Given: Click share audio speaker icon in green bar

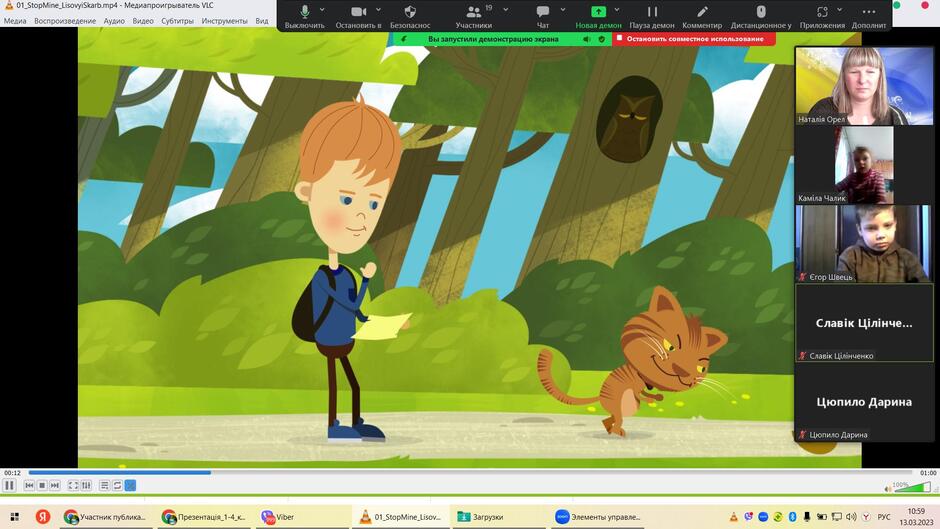Looking at the screenshot, I should (586, 39).
